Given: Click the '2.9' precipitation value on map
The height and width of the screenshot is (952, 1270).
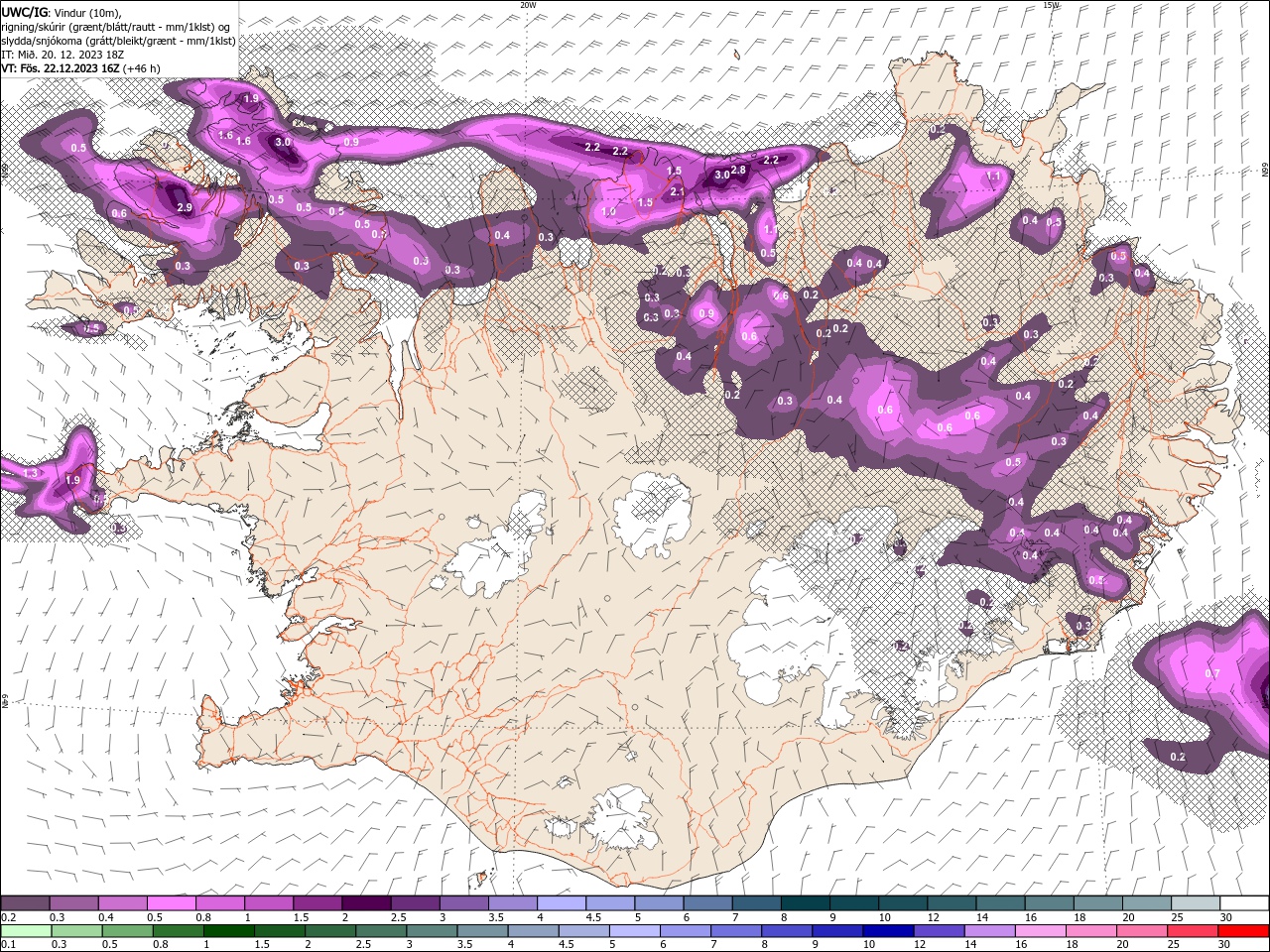Looking at the screenshot, I should tap(185, 207).
